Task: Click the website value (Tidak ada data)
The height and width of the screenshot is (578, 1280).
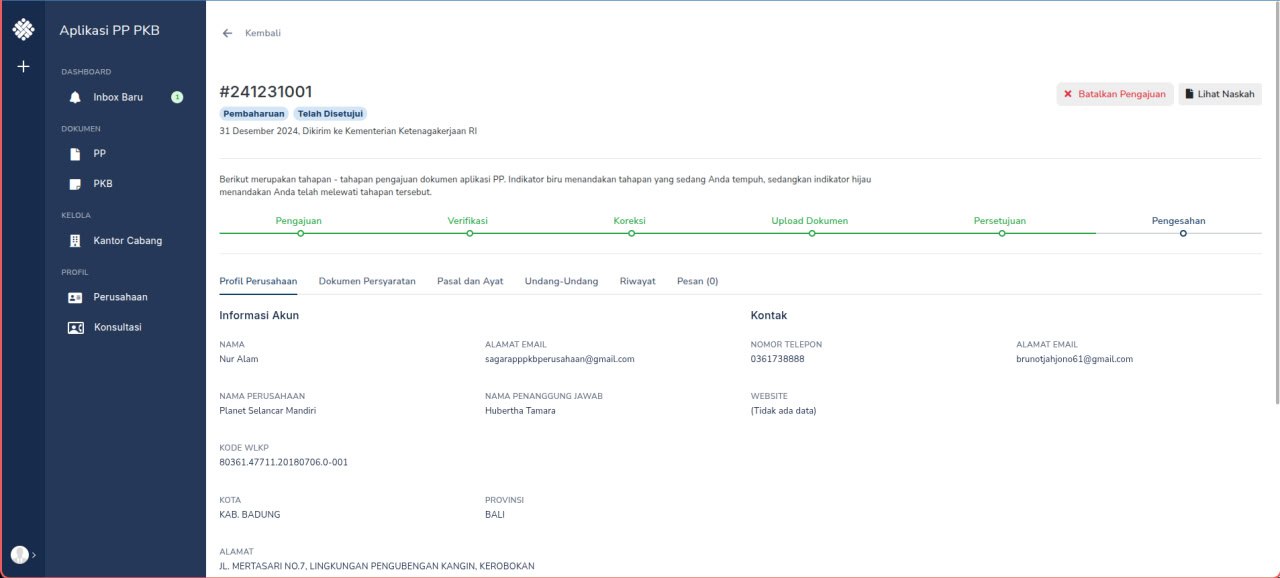Action: coord(783,411)
